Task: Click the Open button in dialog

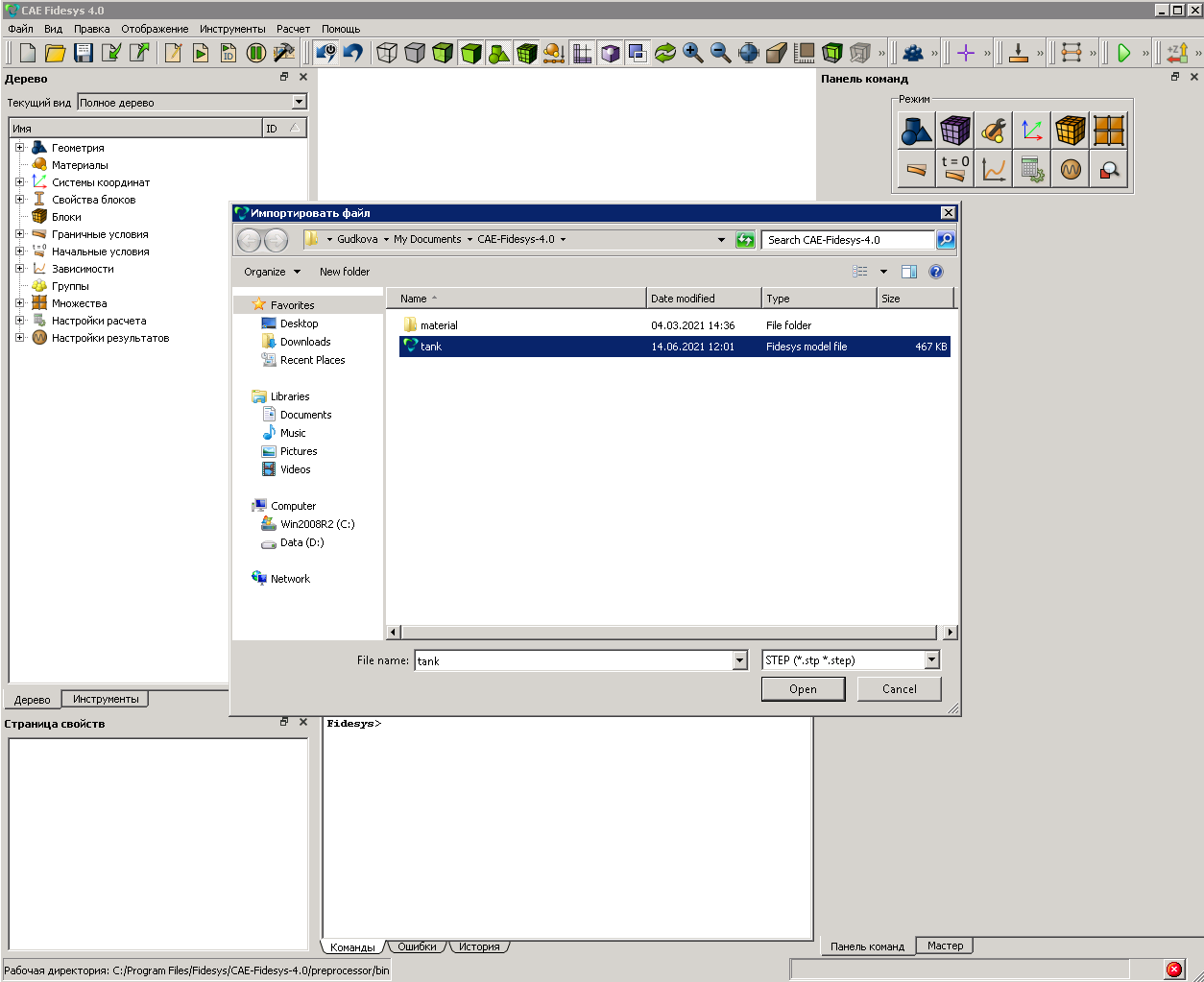Action: point(803,689)
